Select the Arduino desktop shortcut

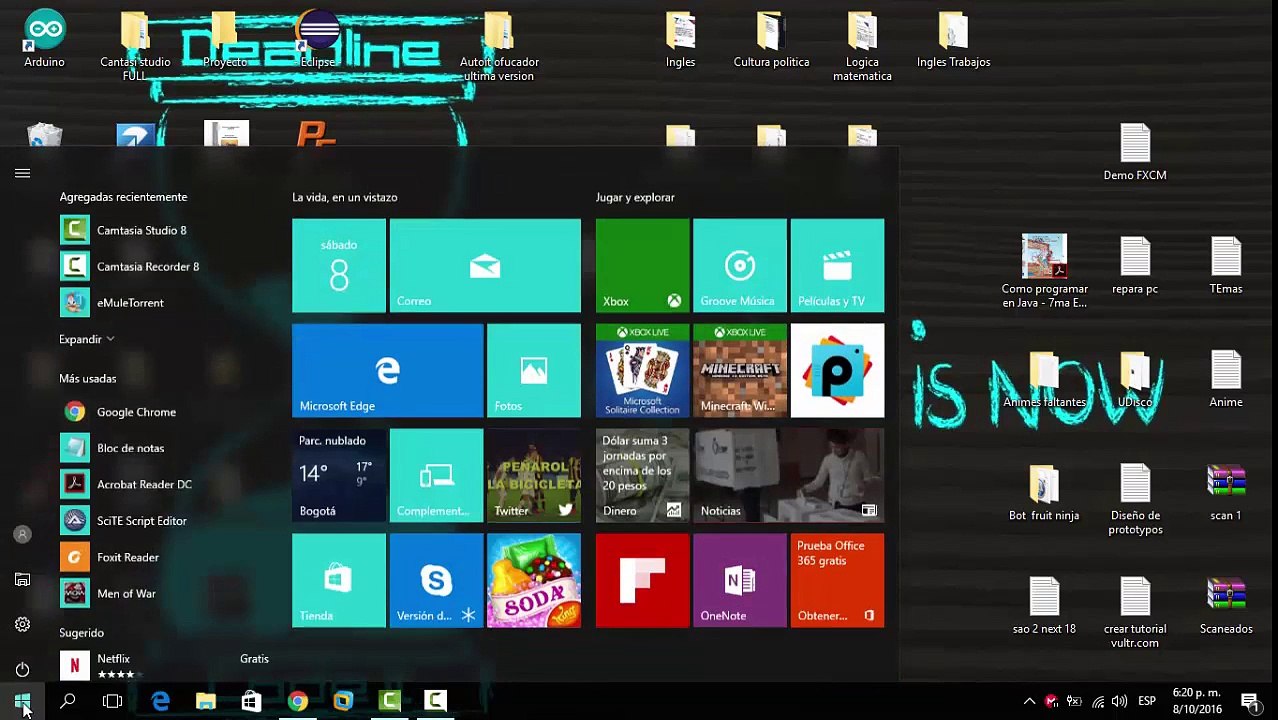44,41
